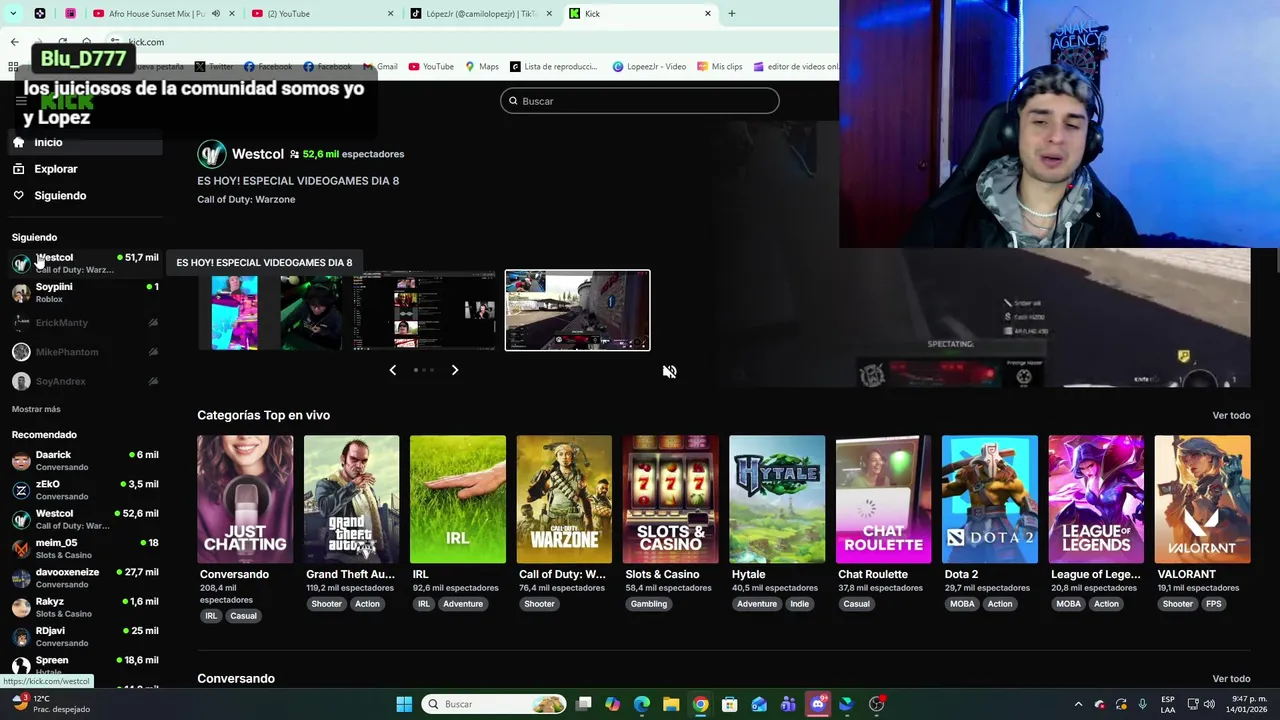Screen dimensions: 1280x720
Task: Open MikePhantom offline channel
Action: 85,352
